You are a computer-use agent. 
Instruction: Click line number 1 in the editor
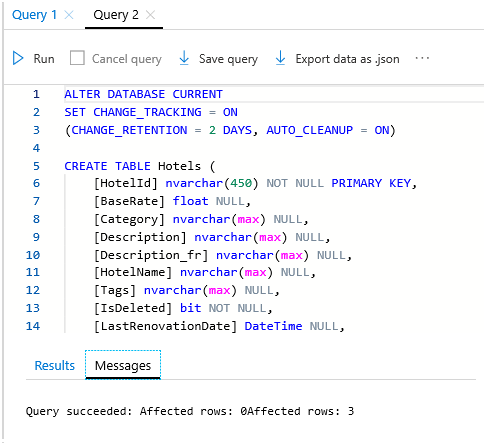coord(36,94)
